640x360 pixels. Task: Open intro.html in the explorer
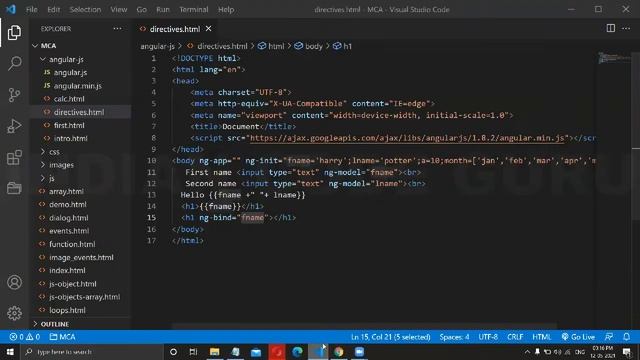[x=71, y=138]
